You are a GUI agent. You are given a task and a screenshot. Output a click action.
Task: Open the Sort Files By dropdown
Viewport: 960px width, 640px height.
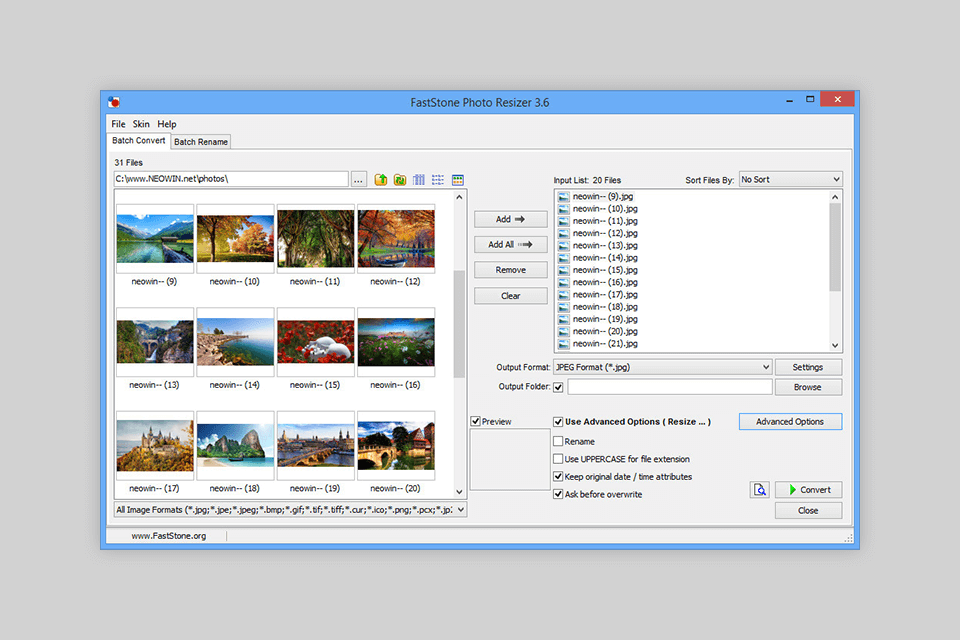point(790,179)
